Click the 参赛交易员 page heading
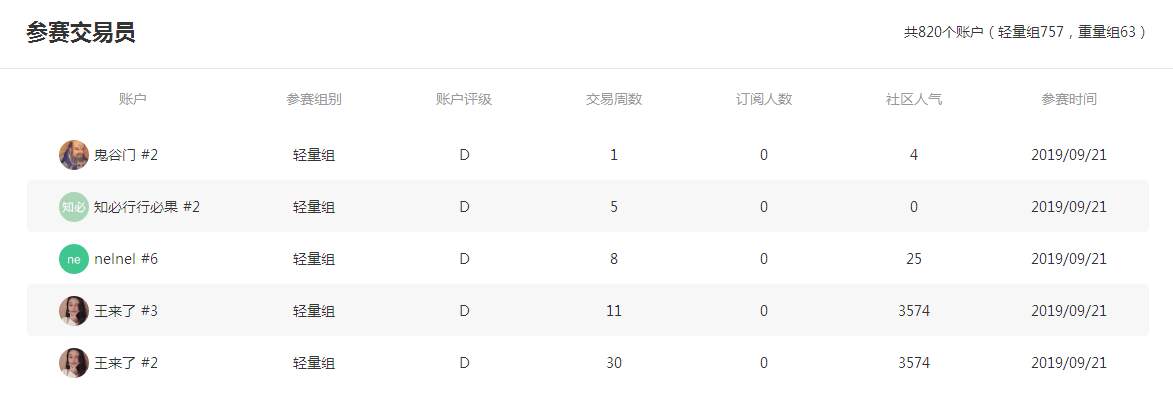The height and width of the screenshot is (414, 1173). pos(81,33)
